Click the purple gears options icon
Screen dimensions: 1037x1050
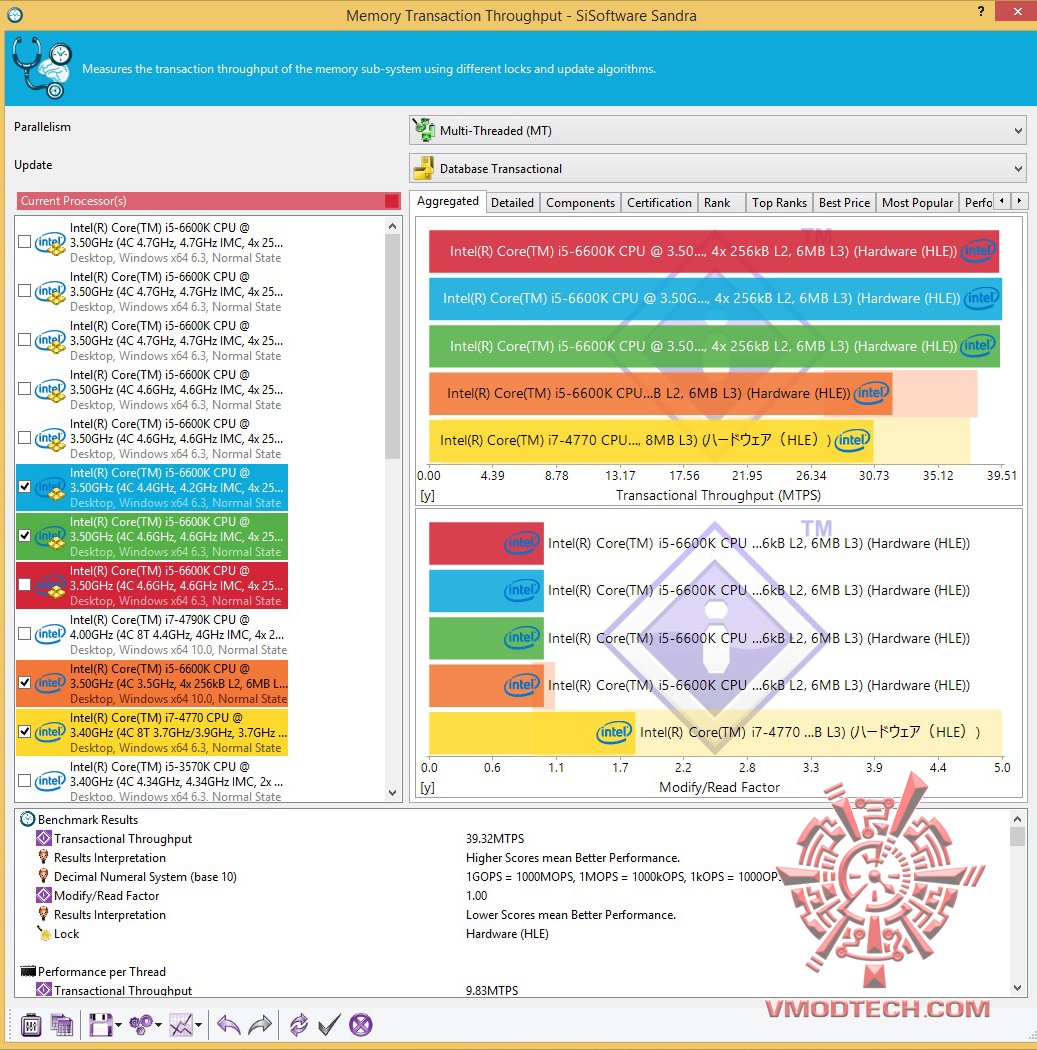point(141,1025)
